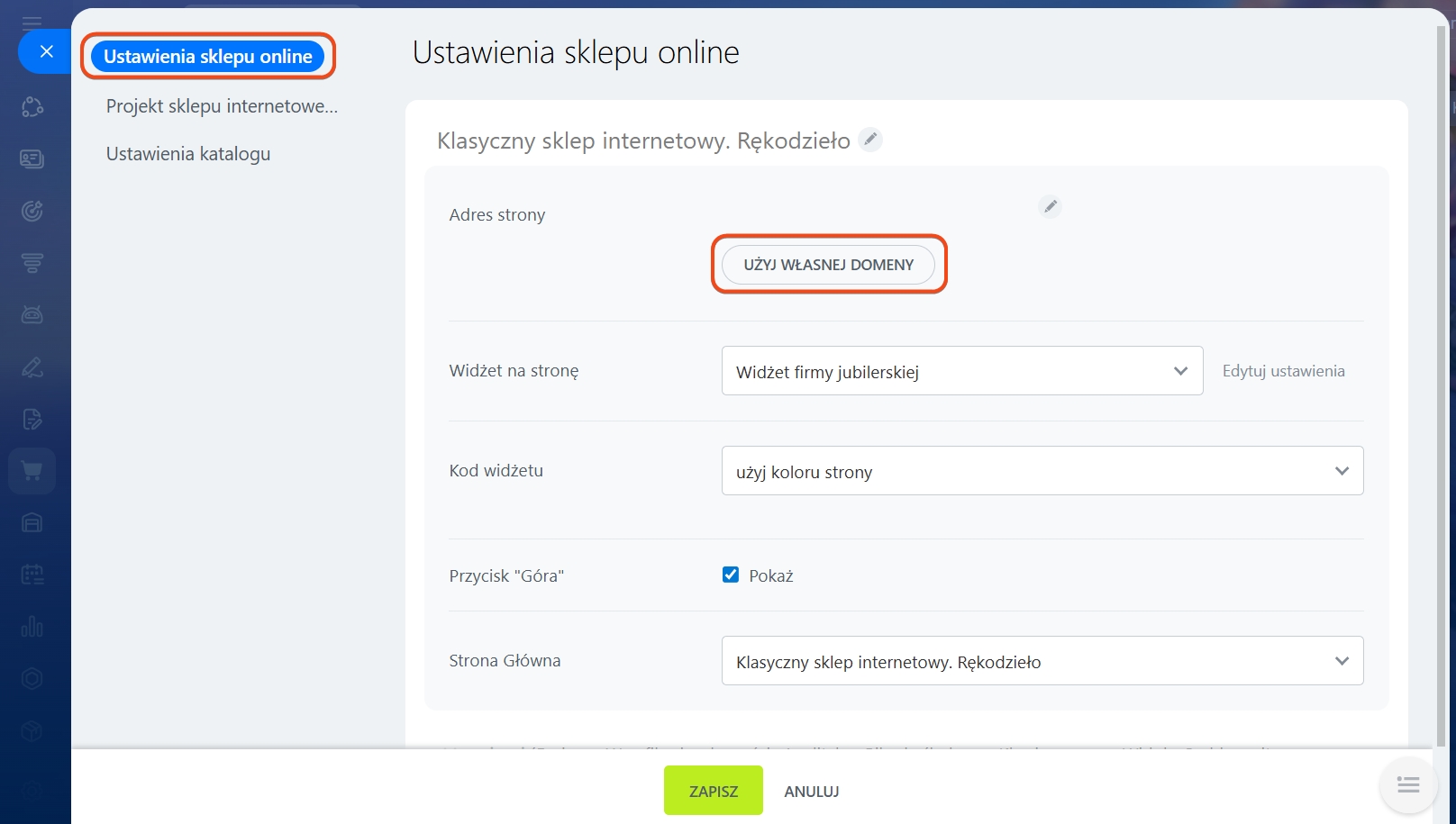The height and width of the screenshot is (824, 1456).
Task: Click the funnel icon in left sidebar
Action: click(32, 263)
